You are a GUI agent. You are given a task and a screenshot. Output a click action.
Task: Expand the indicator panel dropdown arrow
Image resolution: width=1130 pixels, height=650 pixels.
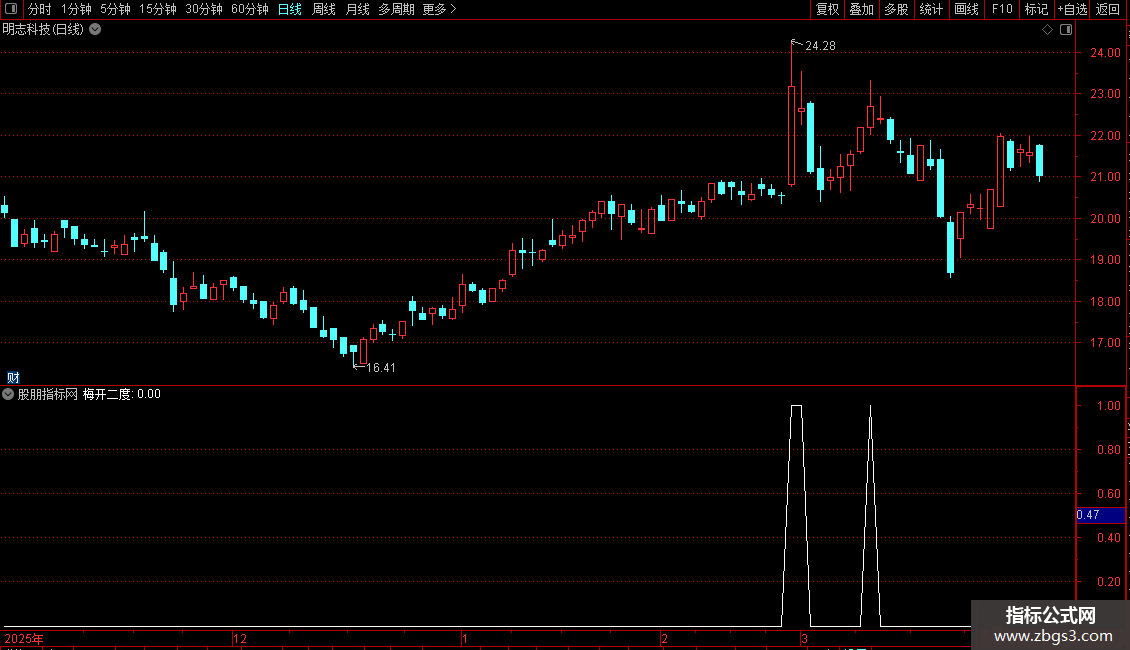[8, 394]
